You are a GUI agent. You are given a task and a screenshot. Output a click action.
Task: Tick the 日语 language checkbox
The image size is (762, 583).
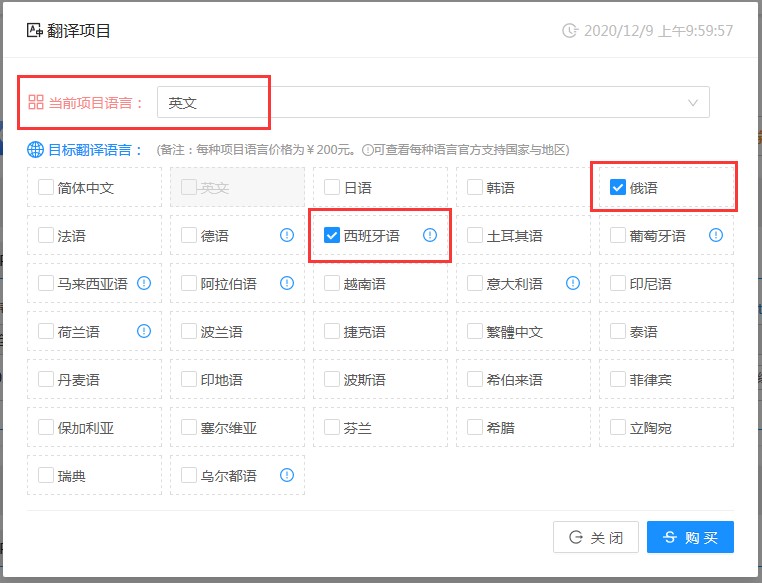point(332,188)
